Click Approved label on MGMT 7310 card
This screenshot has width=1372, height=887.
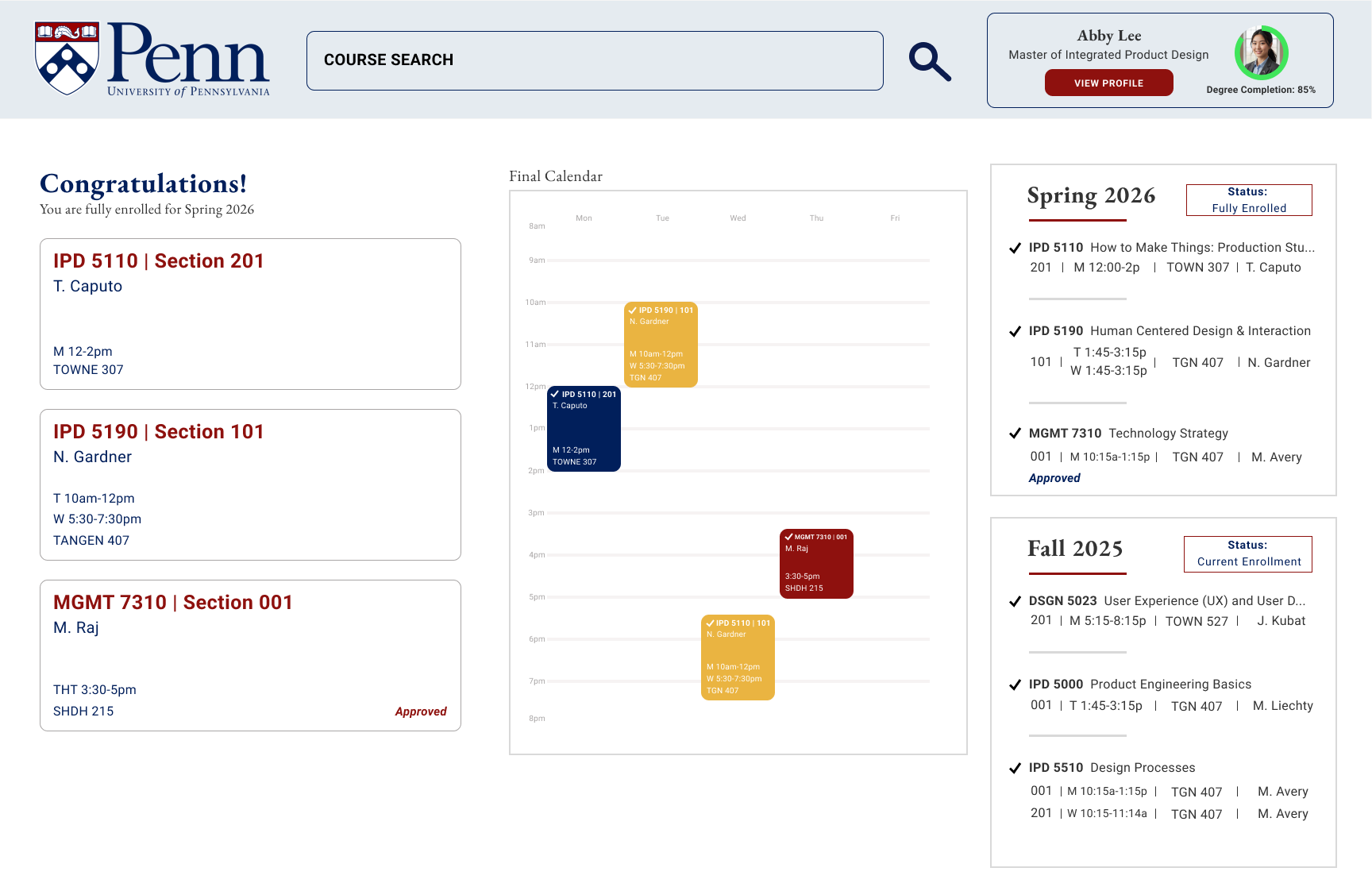click(421, 712)
